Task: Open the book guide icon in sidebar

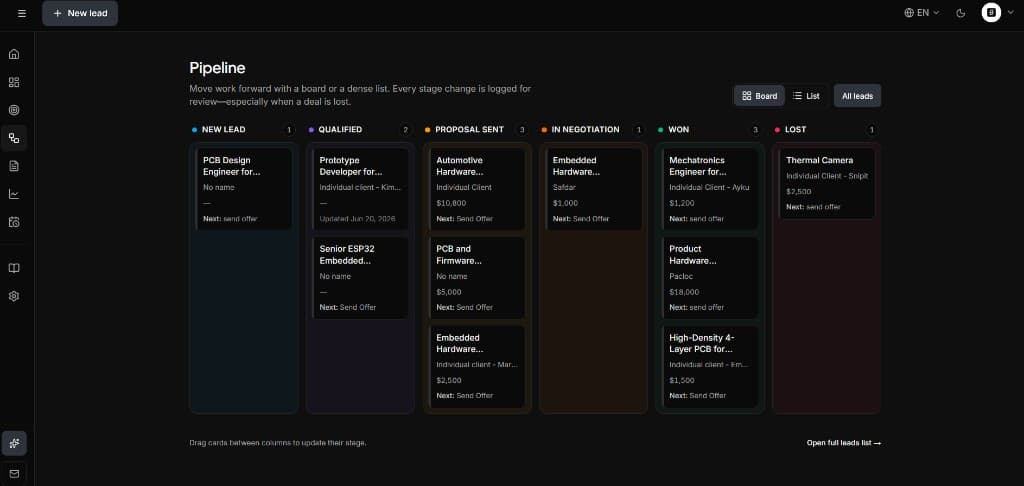Action: tap(14, 268)
